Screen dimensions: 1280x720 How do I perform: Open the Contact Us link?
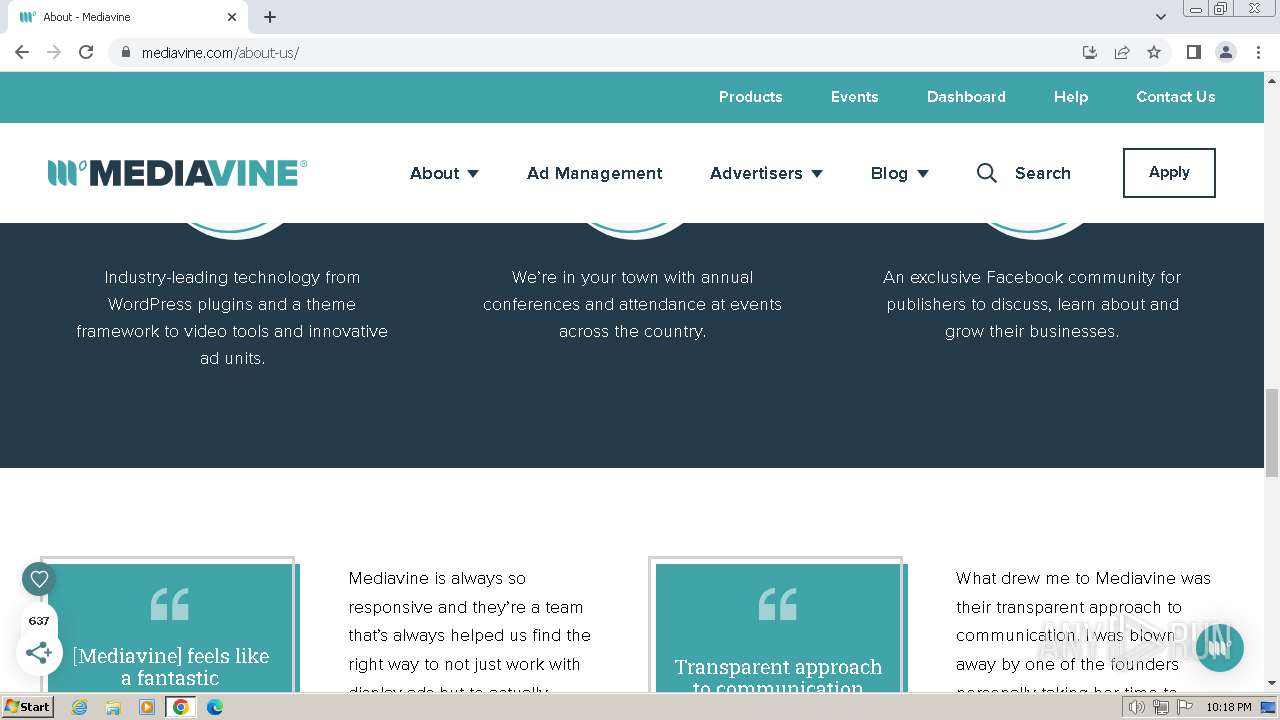[1175, 97]
